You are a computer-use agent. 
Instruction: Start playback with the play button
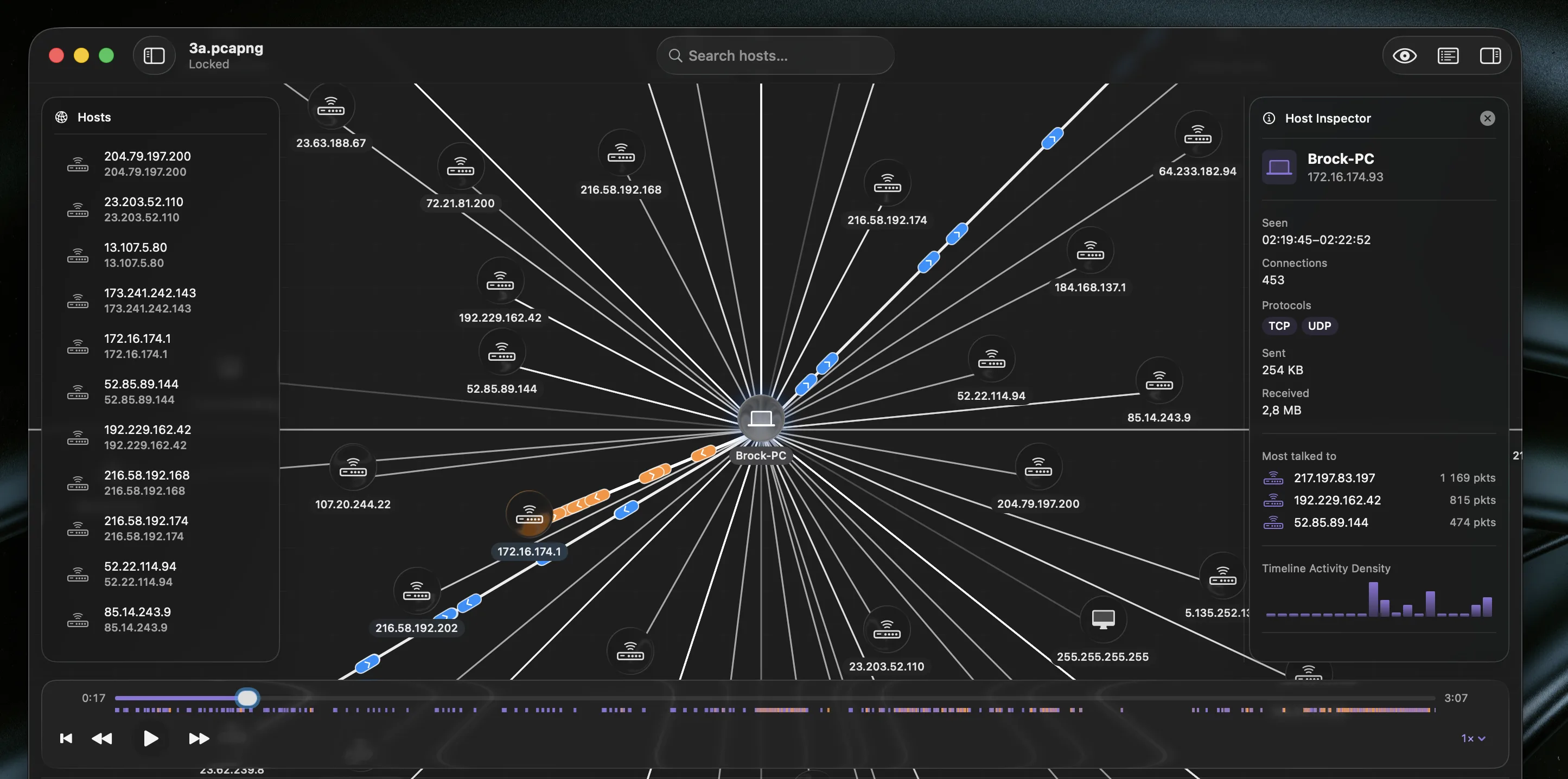point(150,738)
